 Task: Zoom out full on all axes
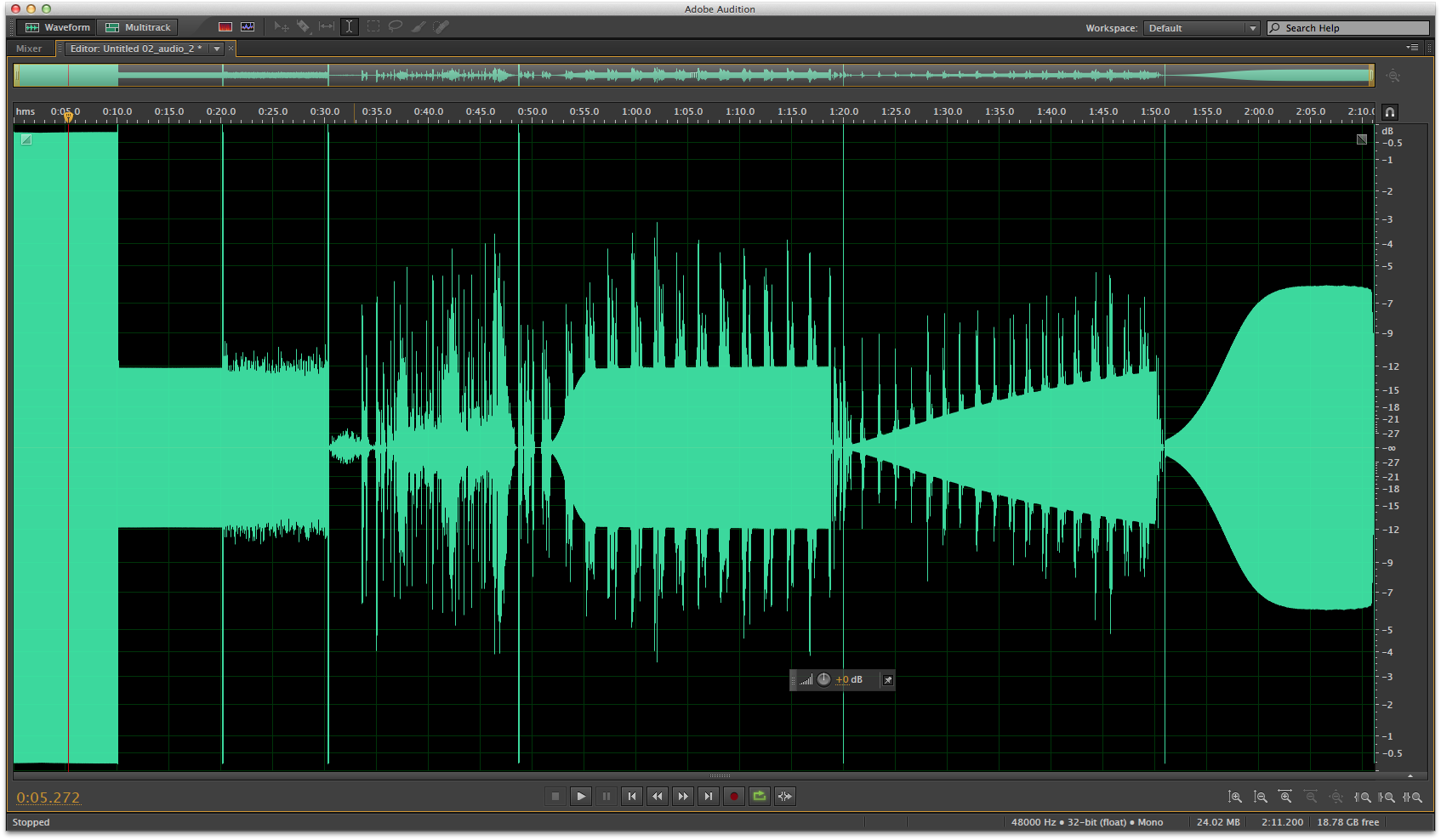[1336, 797]
